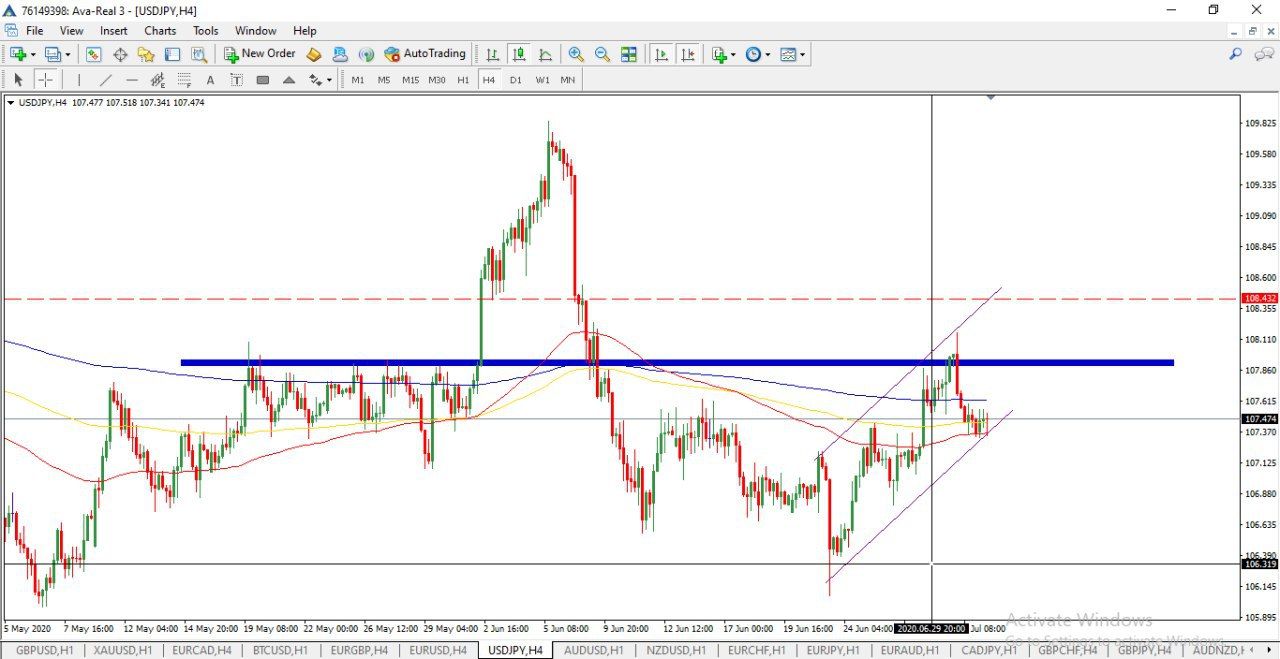
Task: Open the signals icon with green waves
Action: 366,54
